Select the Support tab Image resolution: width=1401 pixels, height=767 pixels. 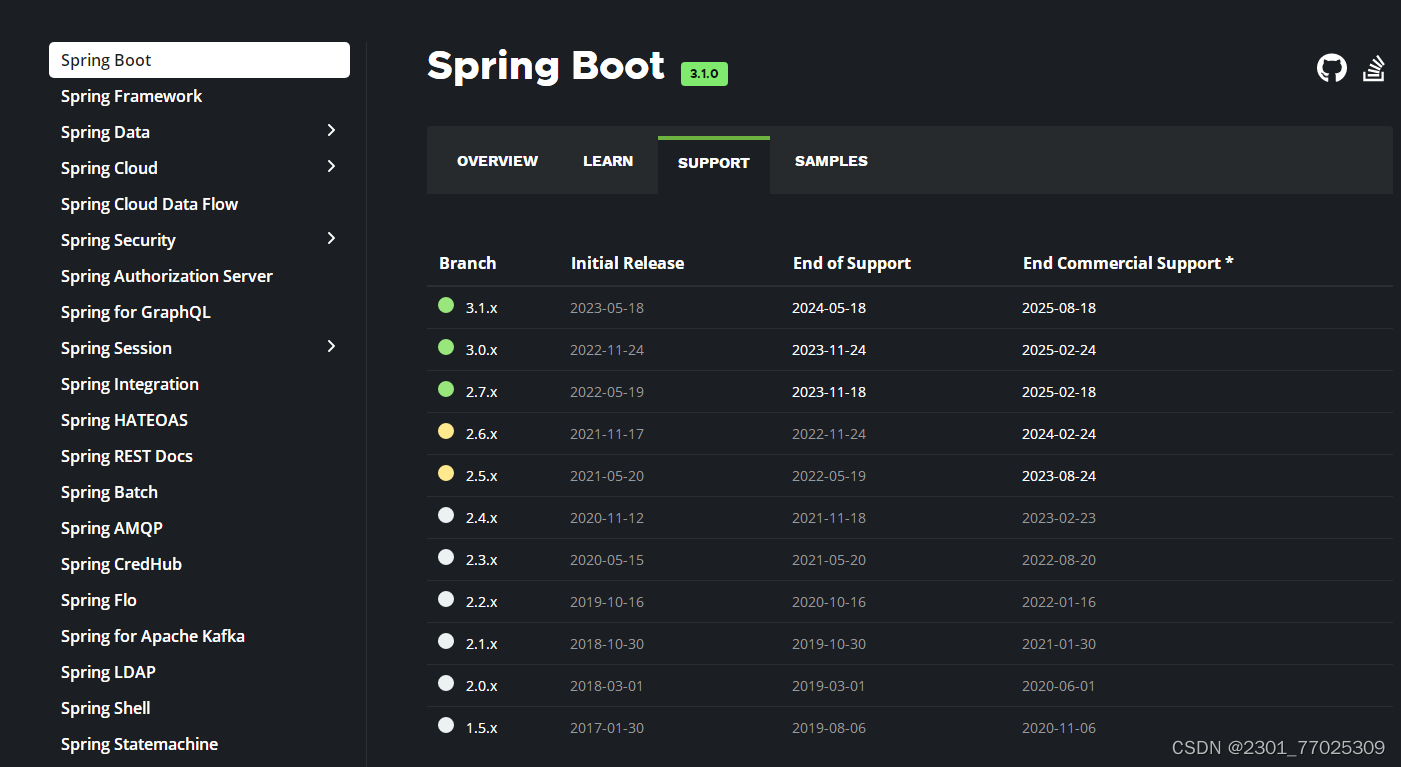(x=714, y=163)
